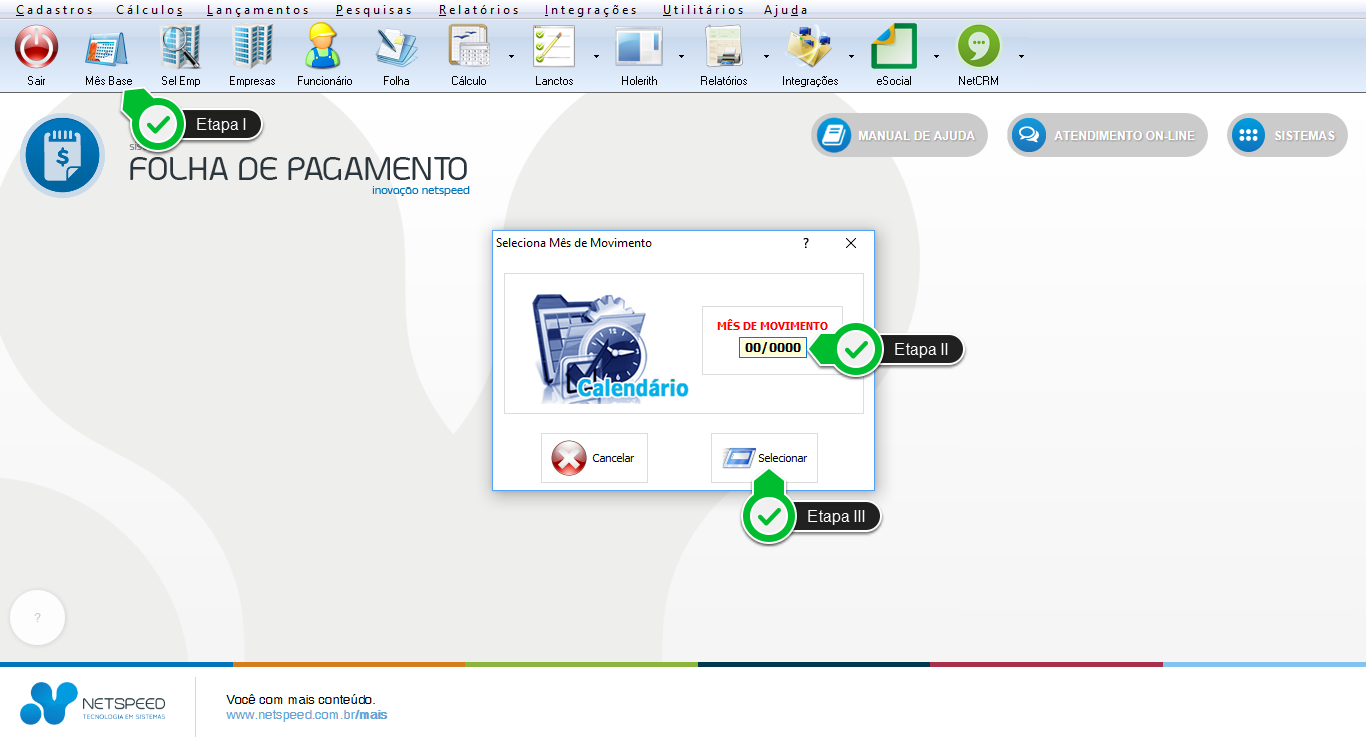Expand the eSocial dropdown arrow
This screenshot has width=1366, height=743.
936,56
